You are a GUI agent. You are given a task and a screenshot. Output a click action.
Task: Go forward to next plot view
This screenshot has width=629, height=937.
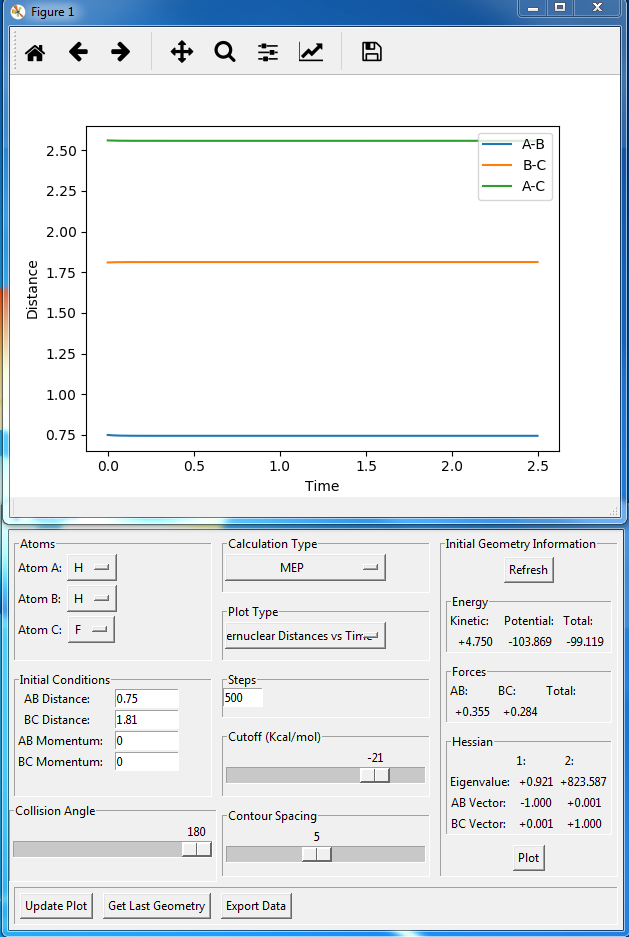[x=121, y=53]
